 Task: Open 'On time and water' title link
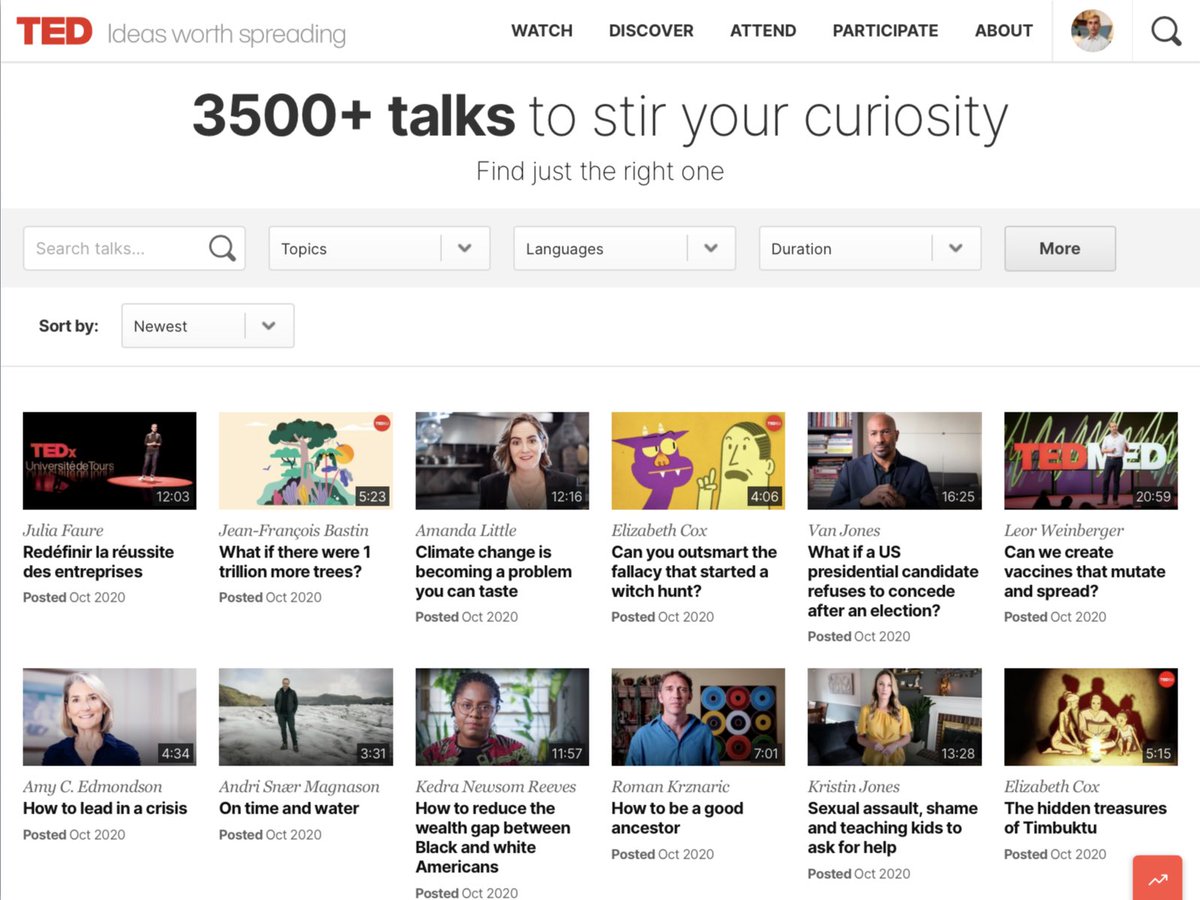click(x=289, y=808)
